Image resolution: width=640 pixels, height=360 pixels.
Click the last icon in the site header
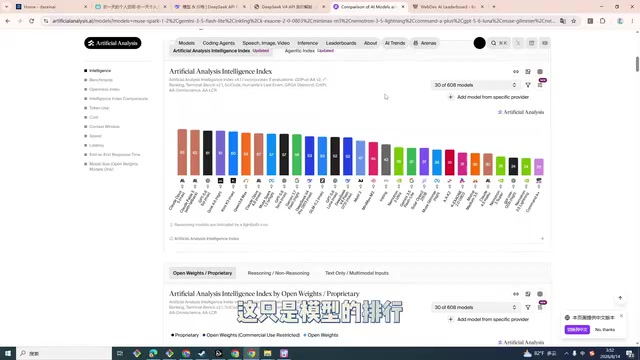[x=545, y=43]
